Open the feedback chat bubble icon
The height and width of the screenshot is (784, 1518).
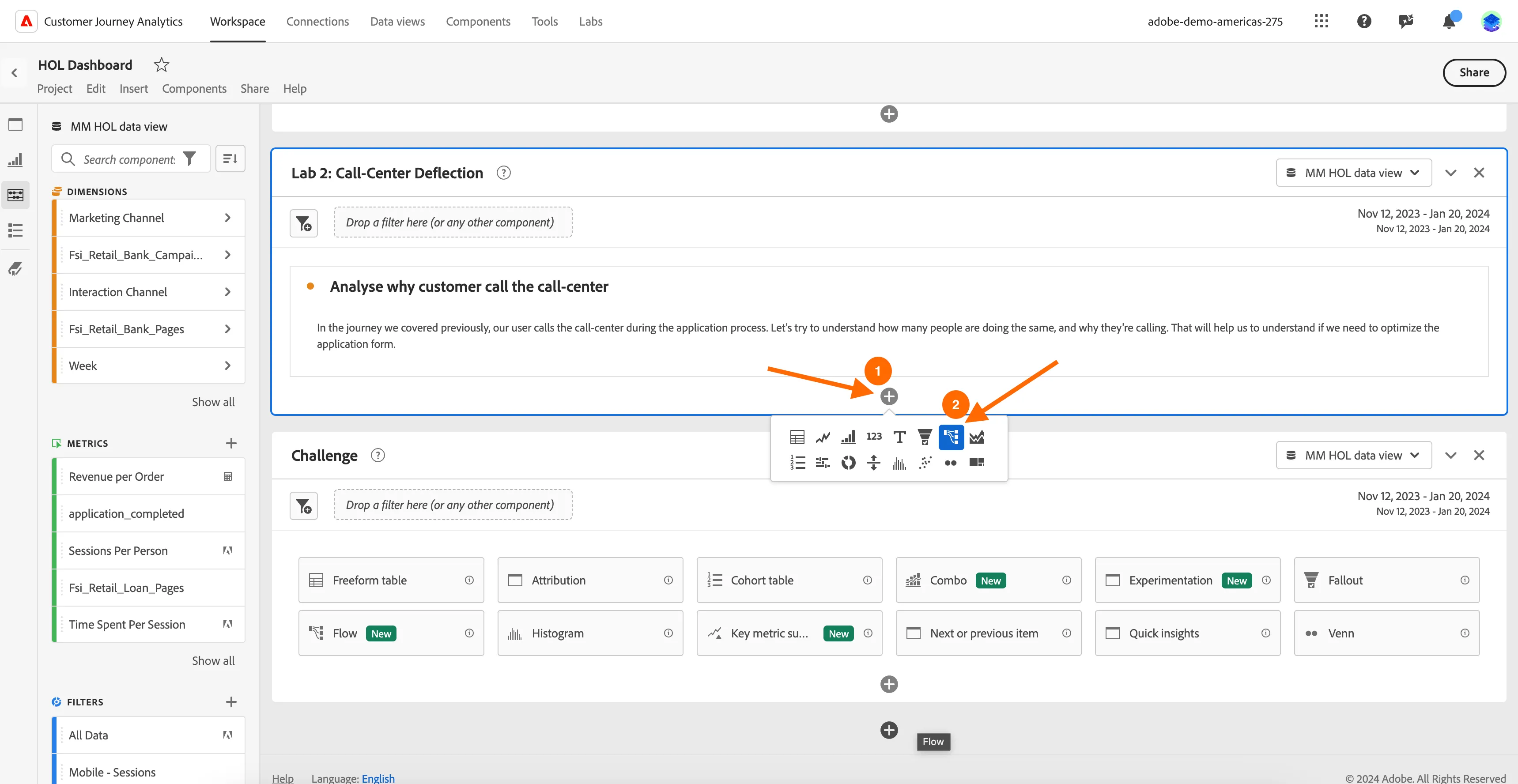pyautogui.click(x=1406, y=21)
